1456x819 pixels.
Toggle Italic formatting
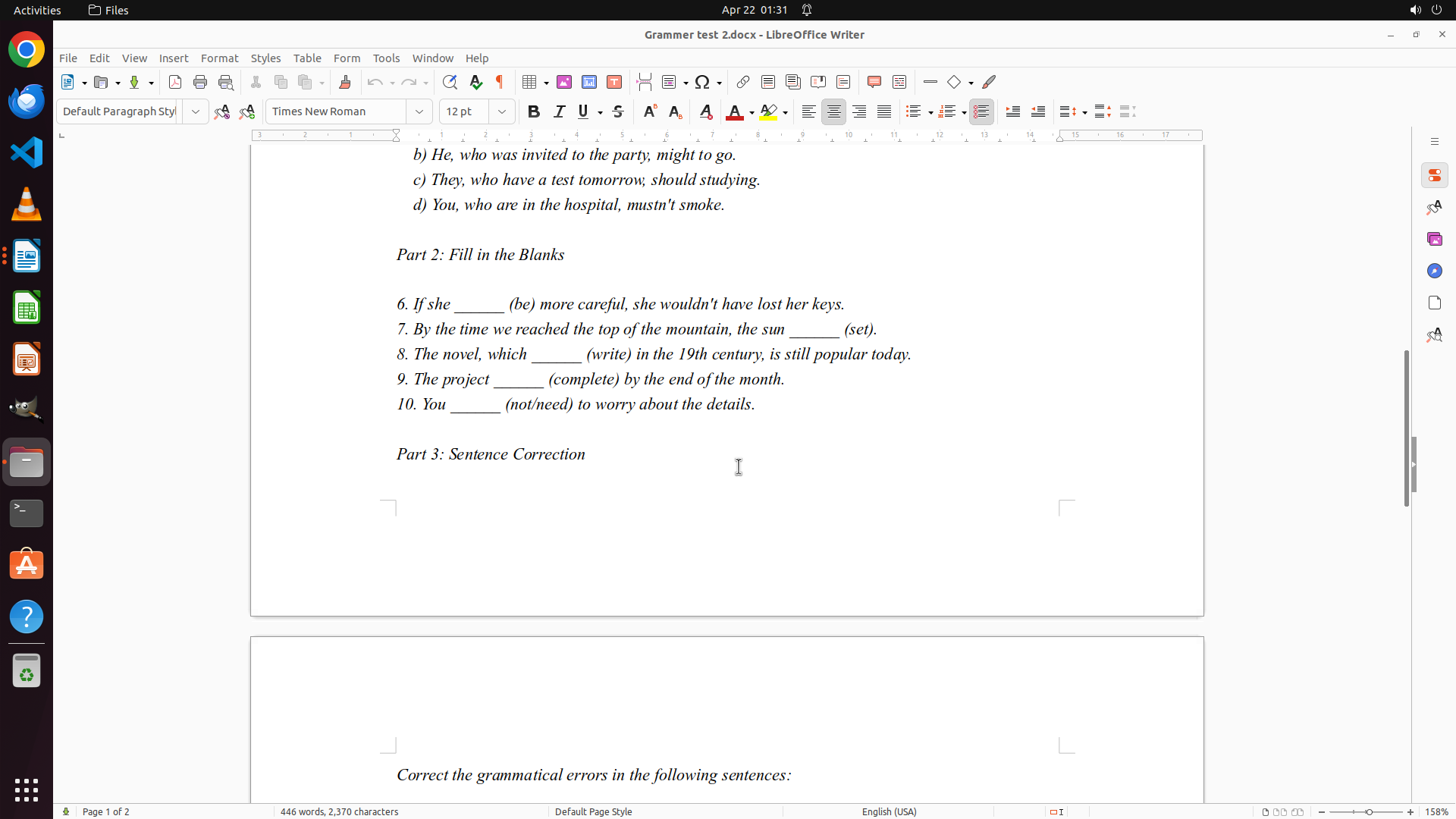coord(559,111)
